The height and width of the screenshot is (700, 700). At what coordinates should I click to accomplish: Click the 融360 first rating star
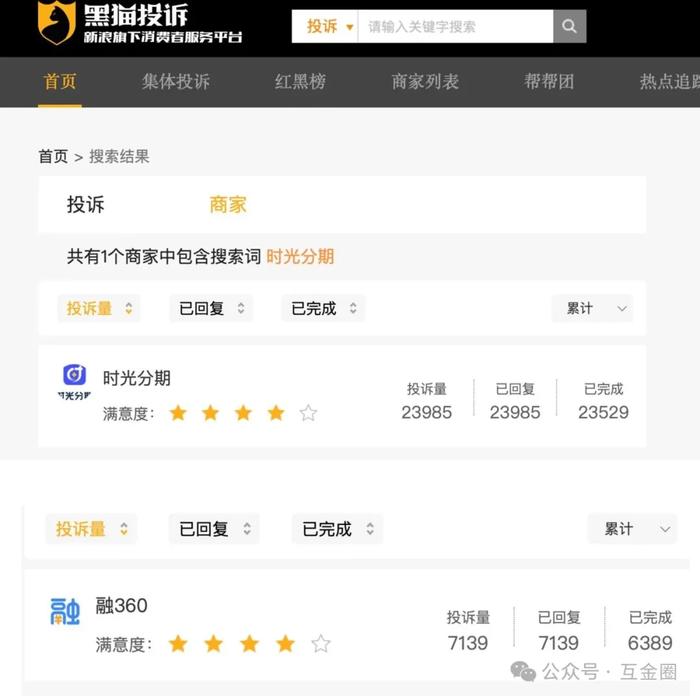pyautogui.click(x=178, y=644)
